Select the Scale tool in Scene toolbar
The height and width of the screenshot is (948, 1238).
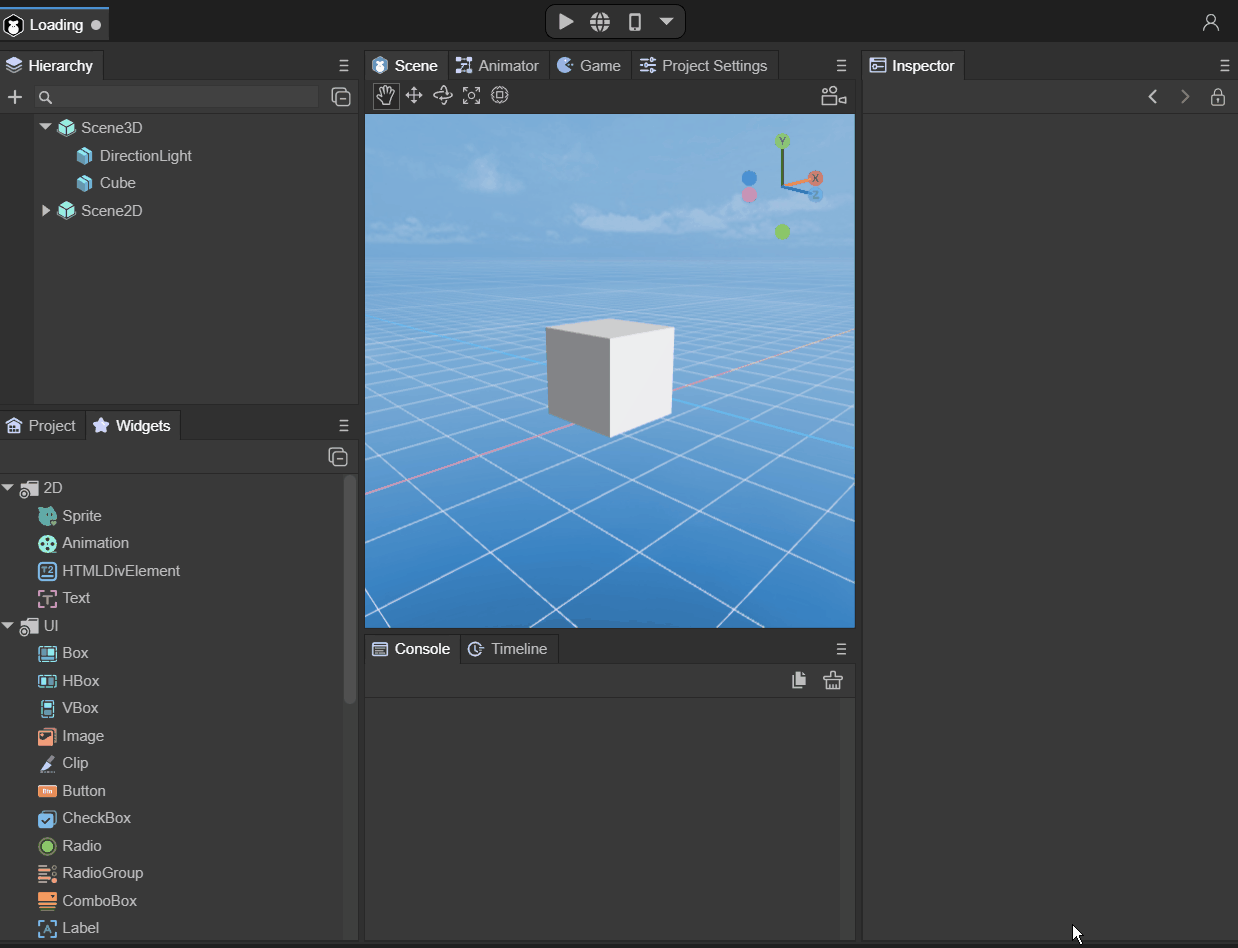point(471,96)
